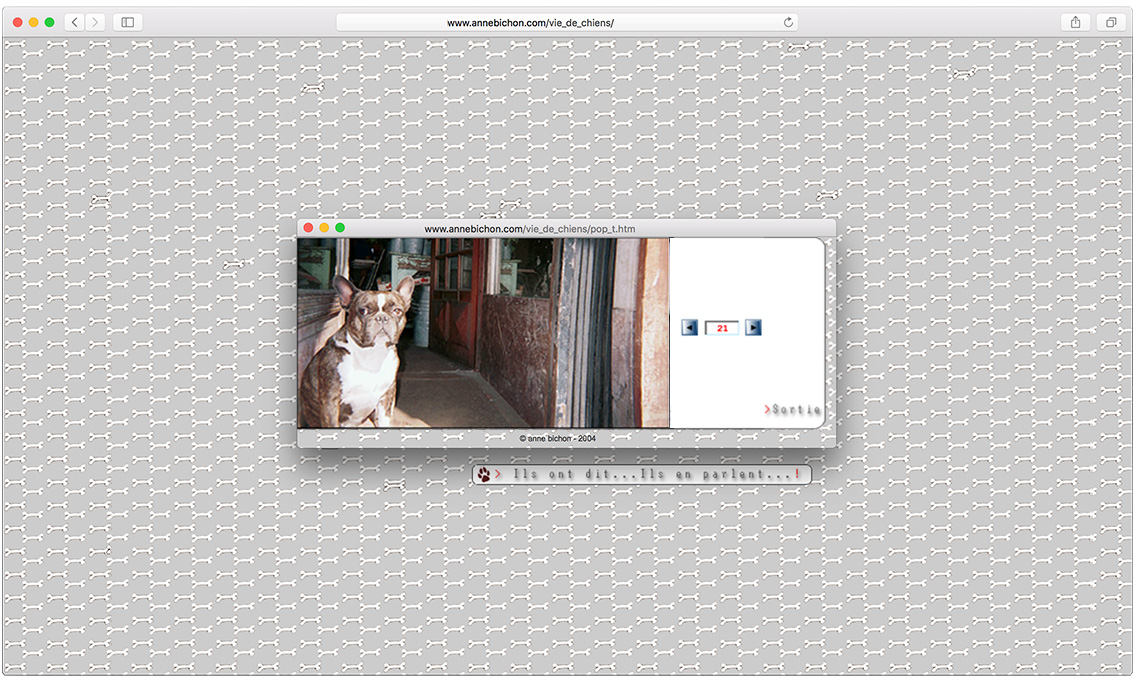The height and width of the screenshot is (685, 1136).
Task: Maximize the popup with its green button
Action: click(x=340, y=228)
